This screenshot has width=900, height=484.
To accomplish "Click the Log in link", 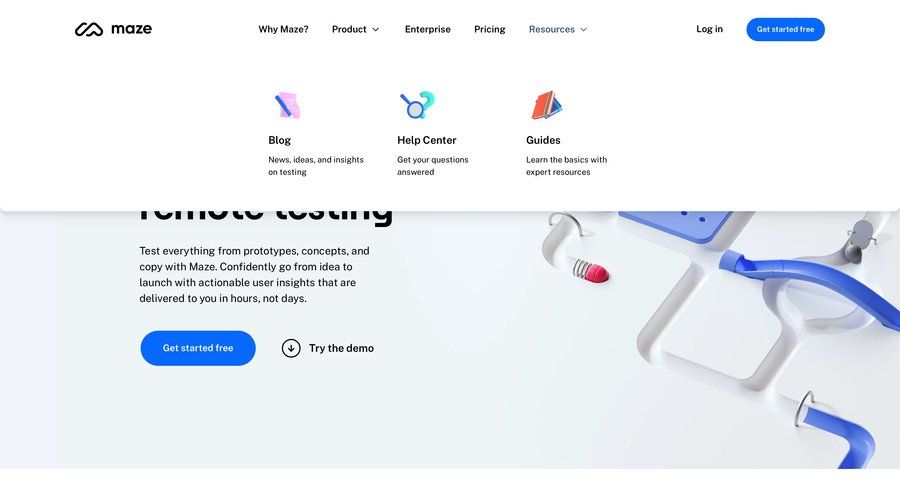I will [x=709, y=29].
